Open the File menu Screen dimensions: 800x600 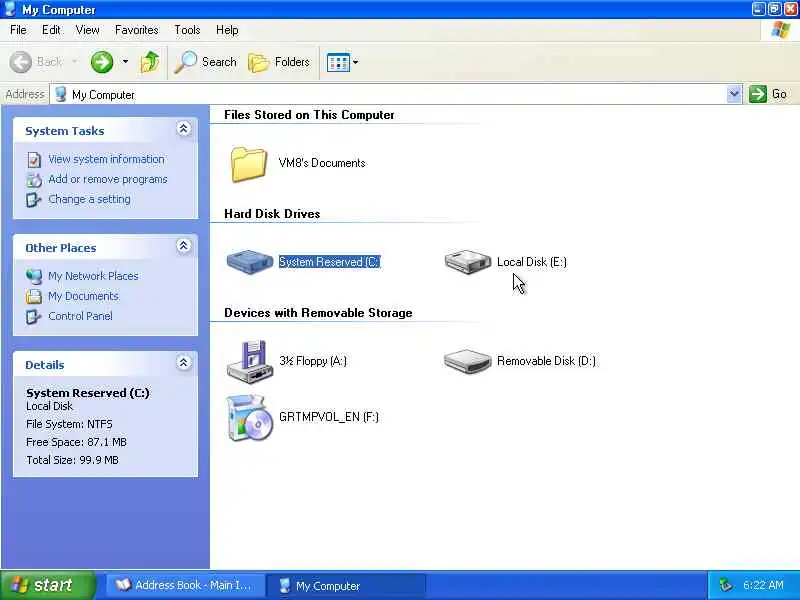[18, 30]
